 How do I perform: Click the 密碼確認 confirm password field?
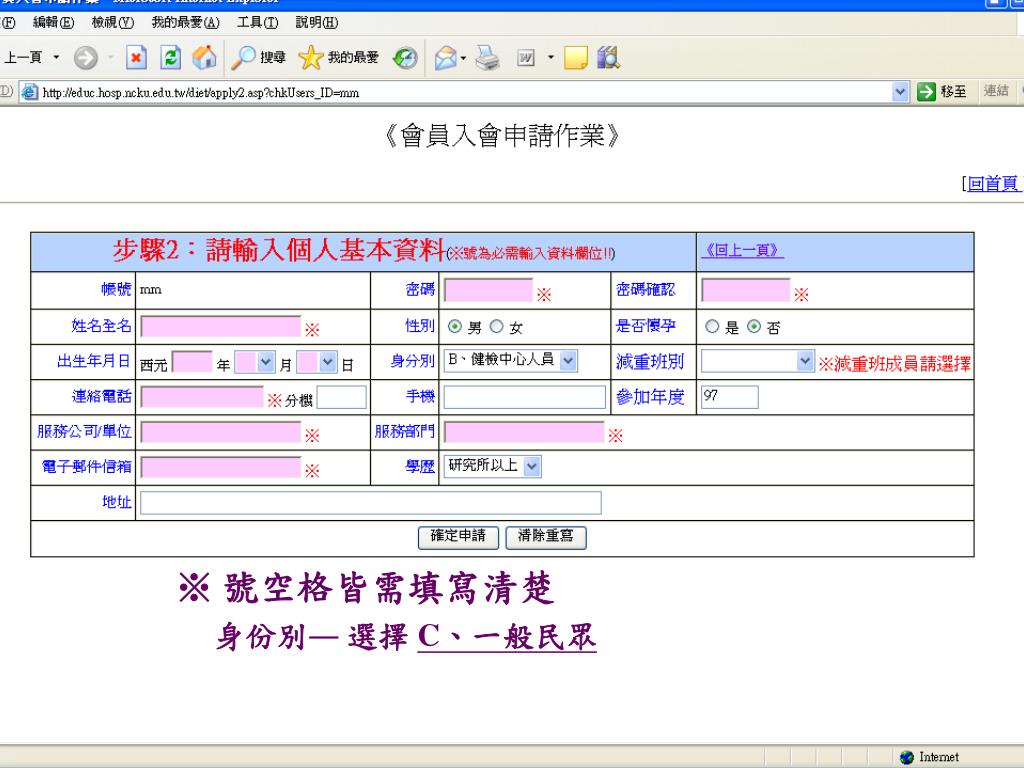pos(746,290)
